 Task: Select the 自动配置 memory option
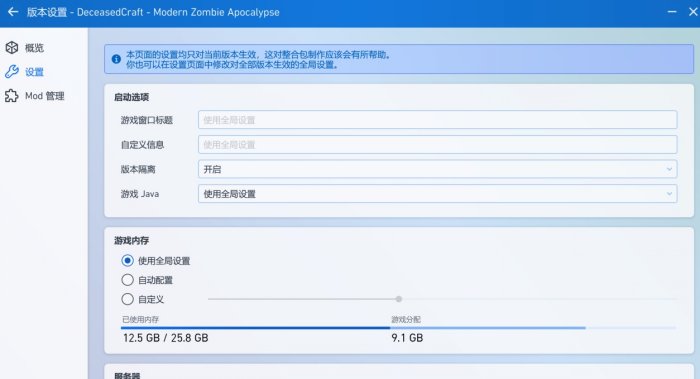127,280
